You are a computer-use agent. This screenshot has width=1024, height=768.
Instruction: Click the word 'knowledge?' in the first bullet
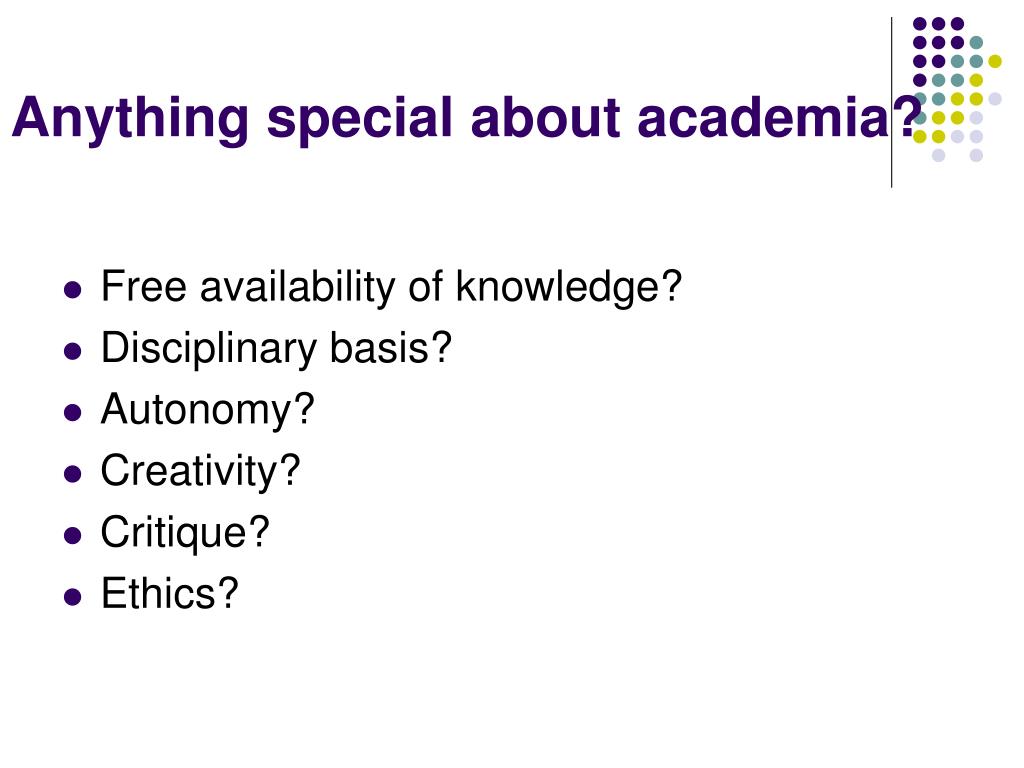coord(569,287)
